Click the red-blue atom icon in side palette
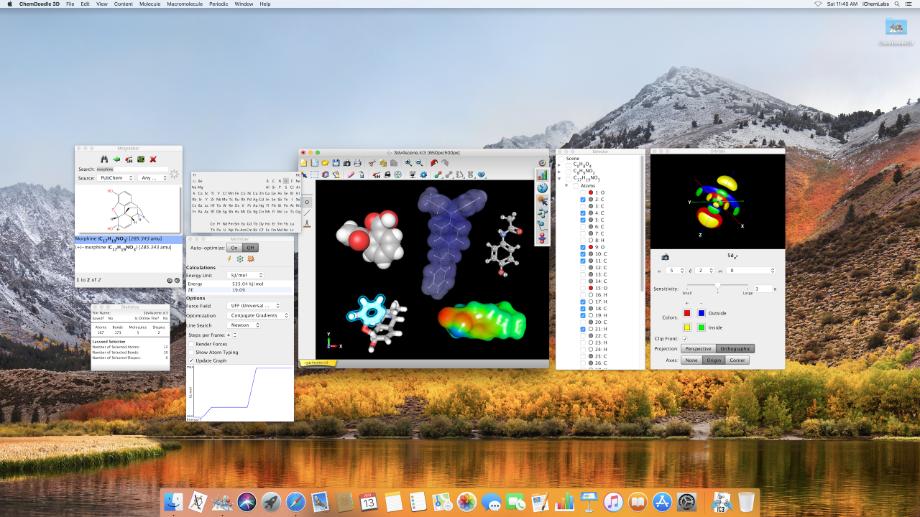The width and height of the screenshot is (920, 517). [542, 238]
